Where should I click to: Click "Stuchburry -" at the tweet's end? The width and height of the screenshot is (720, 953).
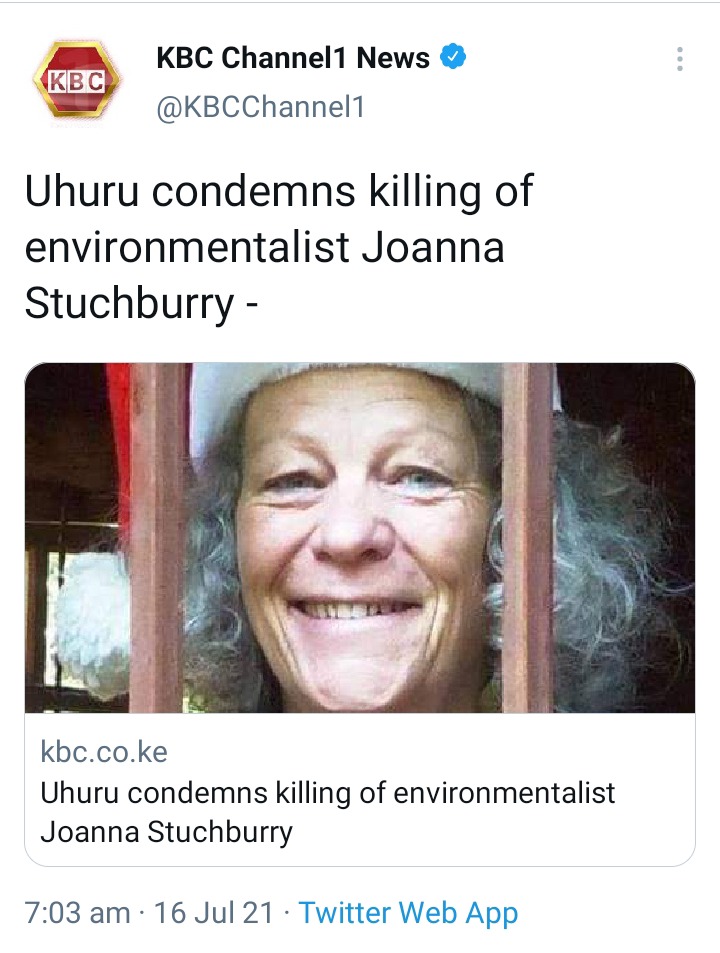click(x=140, y=304)
